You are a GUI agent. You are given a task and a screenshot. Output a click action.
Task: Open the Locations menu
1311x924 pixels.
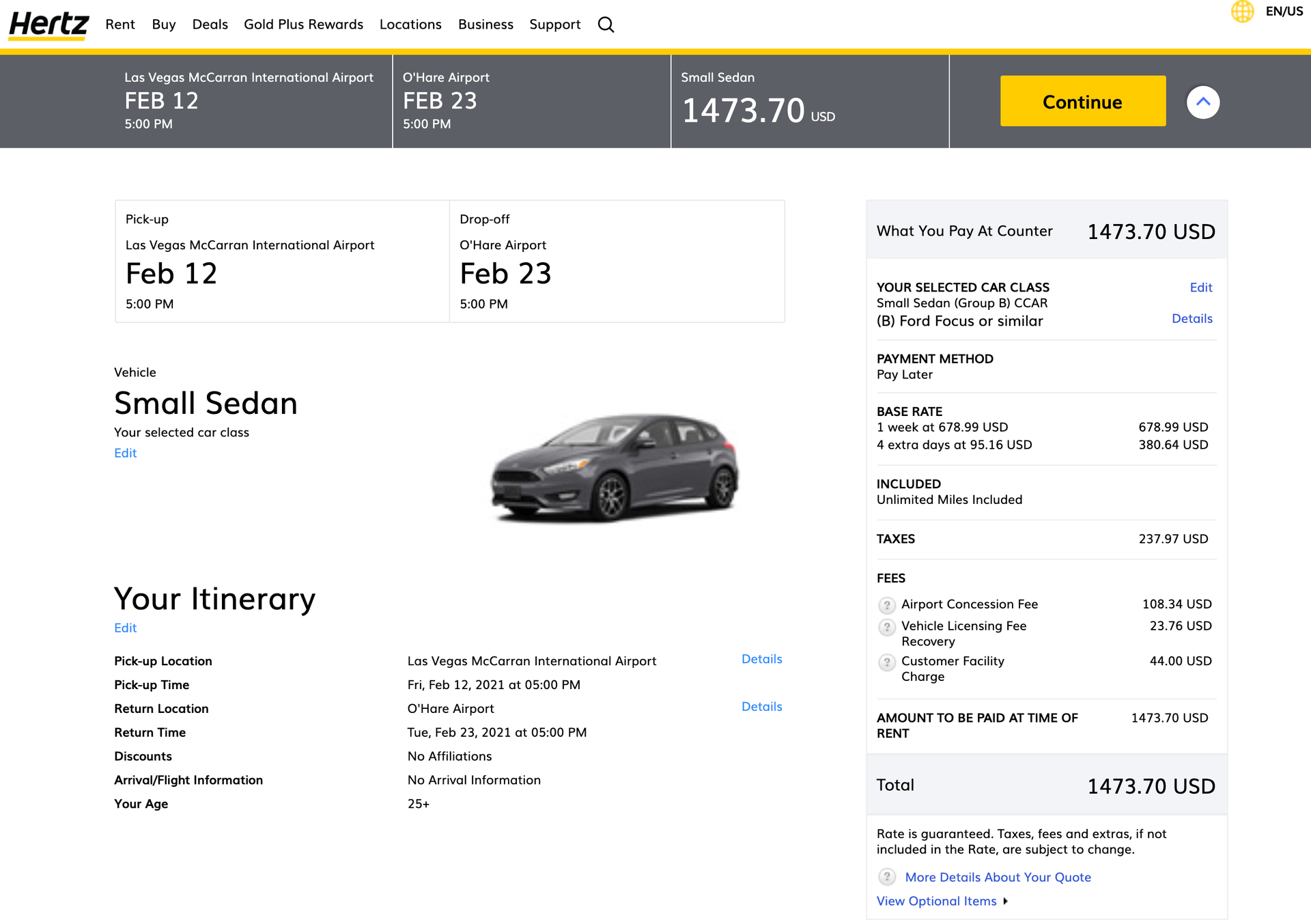point(410,24)
